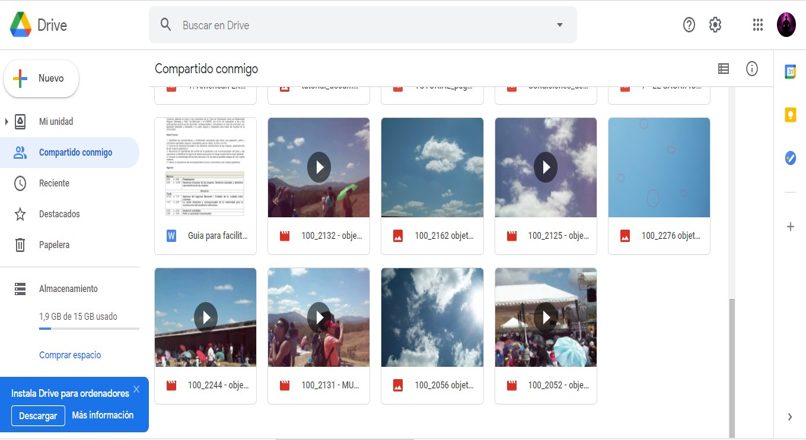
Task: Open Papelera in the sidebar
Action: (x=54, y=245)
